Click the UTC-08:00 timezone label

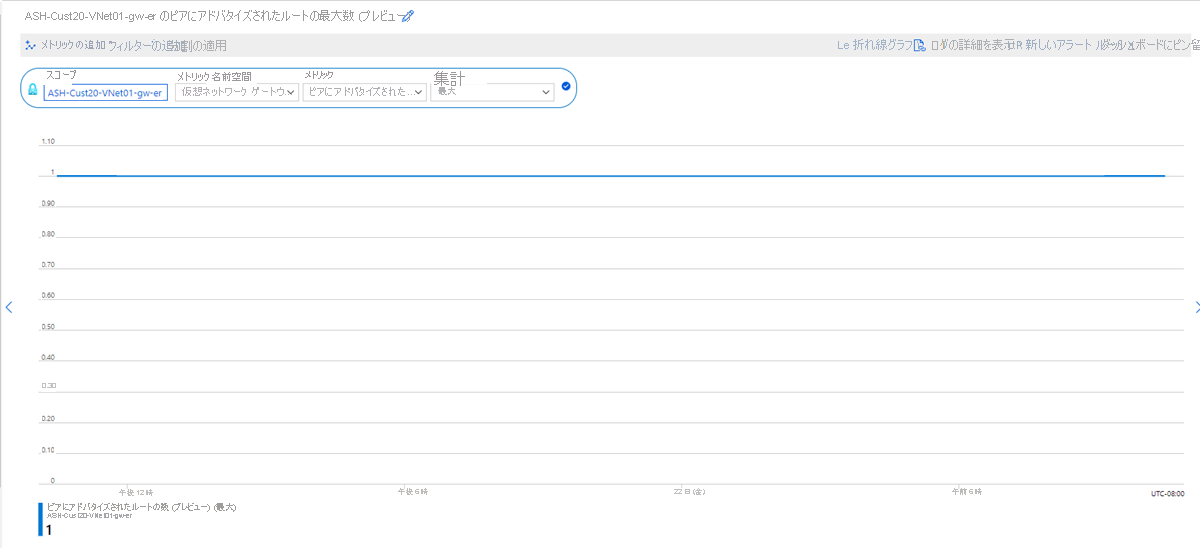pyautogui.click(x=1167, y=493)
